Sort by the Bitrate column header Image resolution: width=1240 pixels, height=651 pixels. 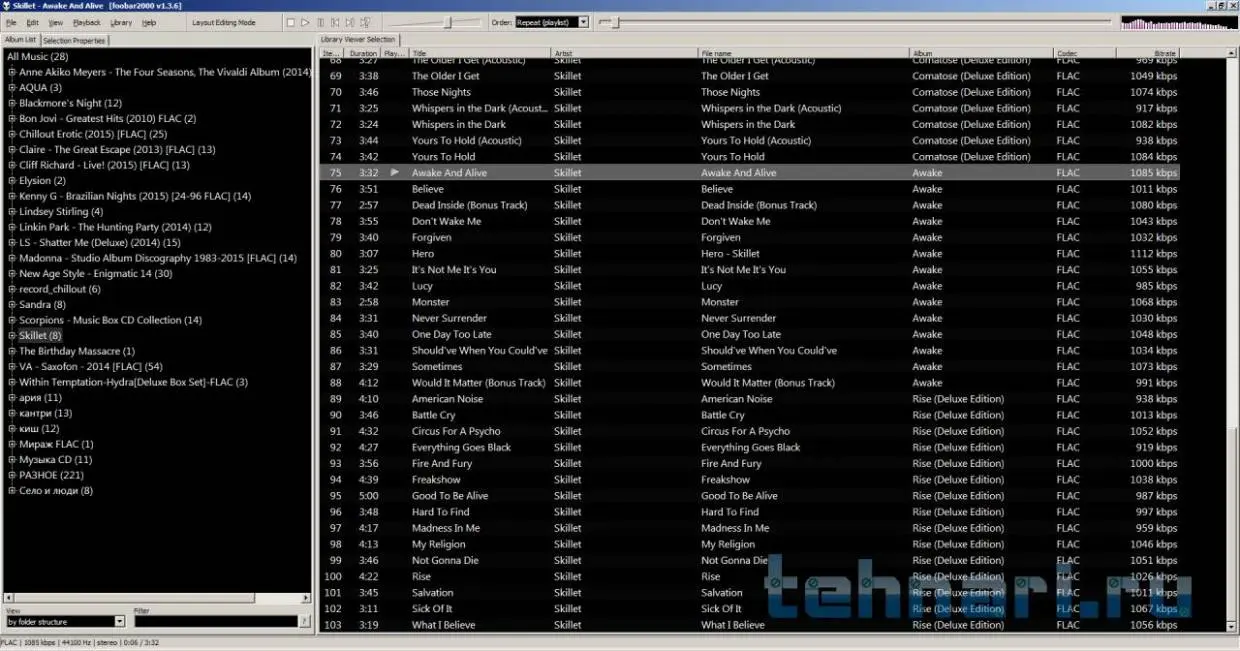pos(1149,53)
